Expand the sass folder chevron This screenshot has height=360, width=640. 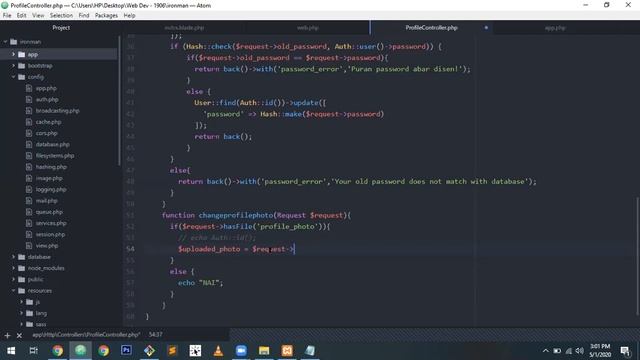pyautogui.click(x=21, y=324)
